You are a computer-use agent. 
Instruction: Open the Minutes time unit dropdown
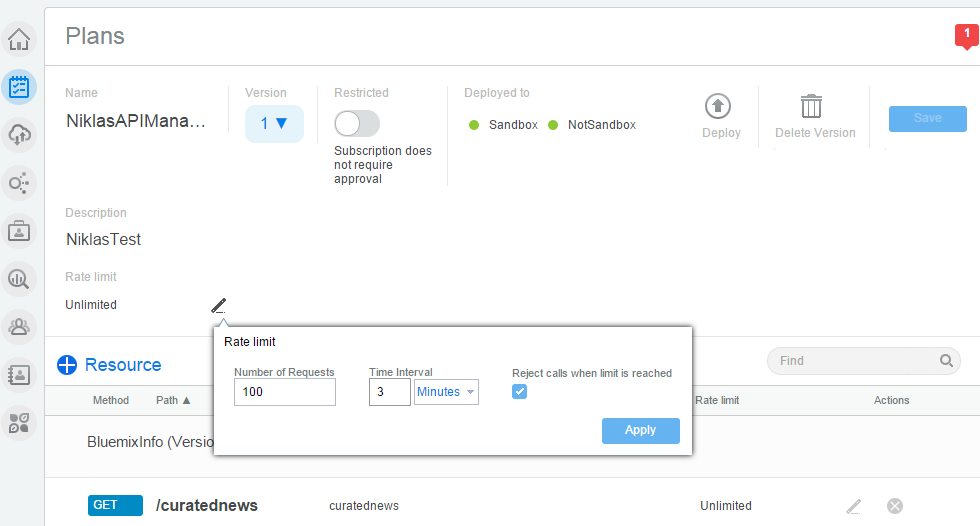[x=446, y=392]
